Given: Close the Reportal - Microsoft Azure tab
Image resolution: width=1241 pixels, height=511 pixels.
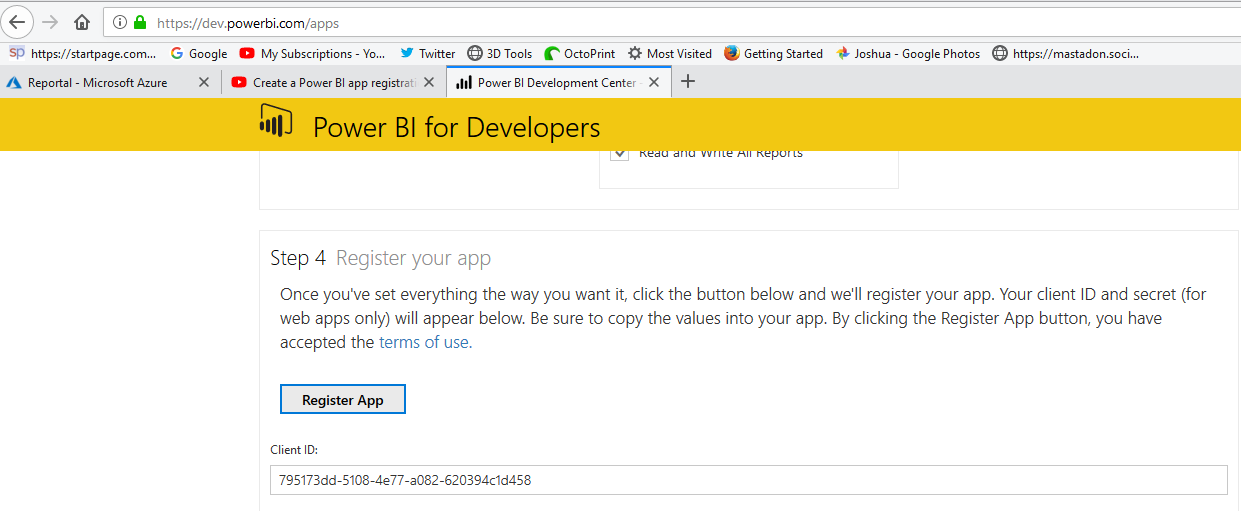Looking at the screenshot, I should 204,83.
